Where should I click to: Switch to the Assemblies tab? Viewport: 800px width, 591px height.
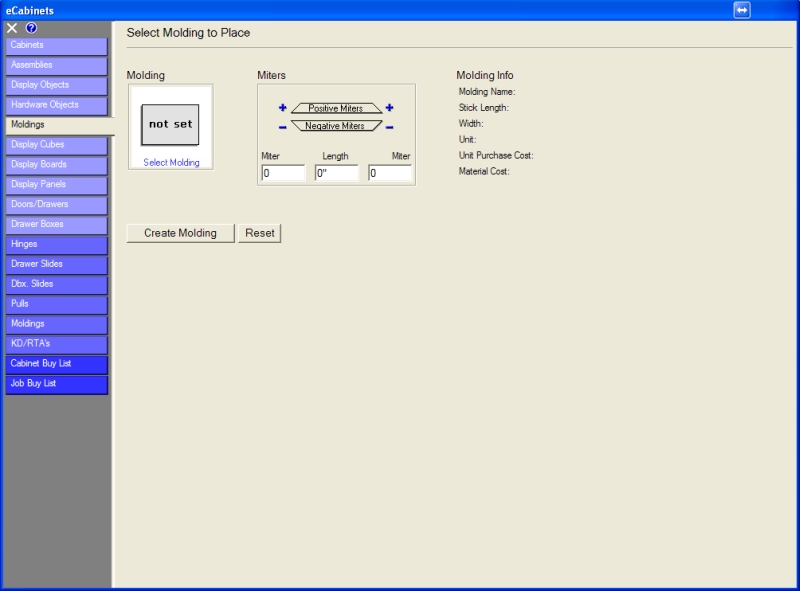pos(56,65)
